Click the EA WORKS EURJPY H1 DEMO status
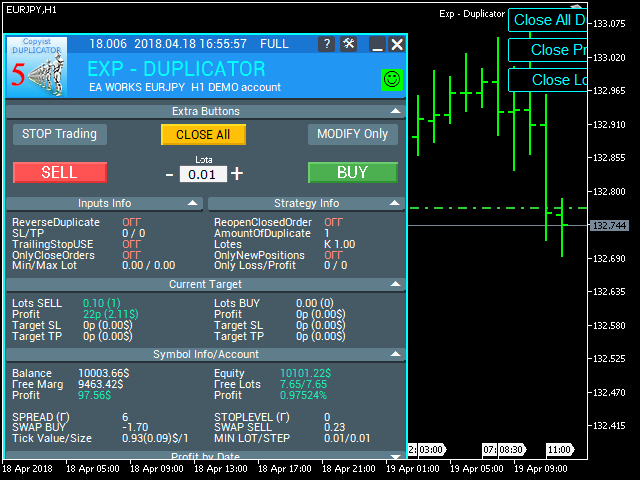Screen dimensions: 640x480 coord(185,87)
